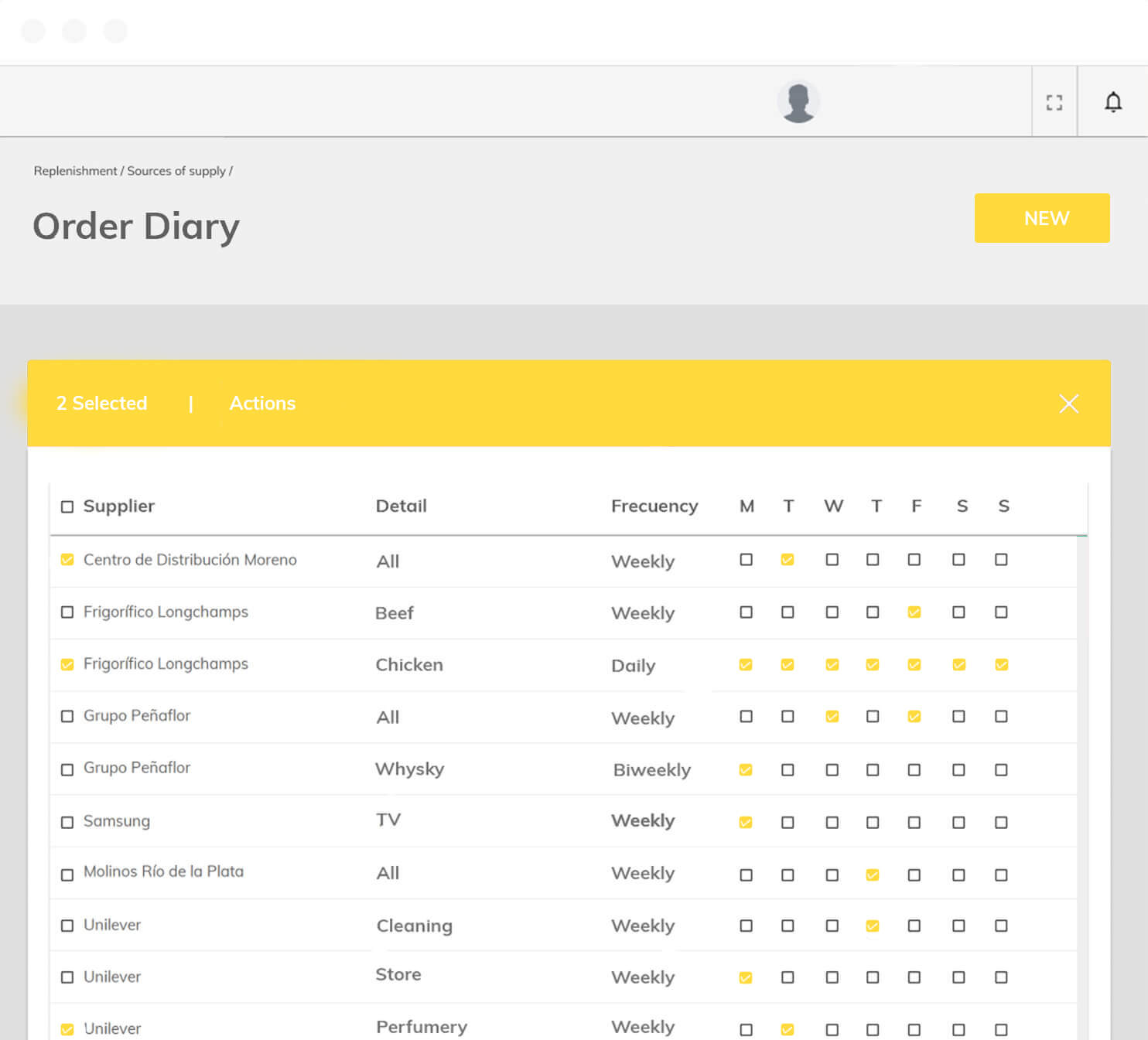This screenshot has height=1040, width=1148.
Task: Uncheck Unilever Perfumery row checkbox
Action: click(x=67, y=1029)
